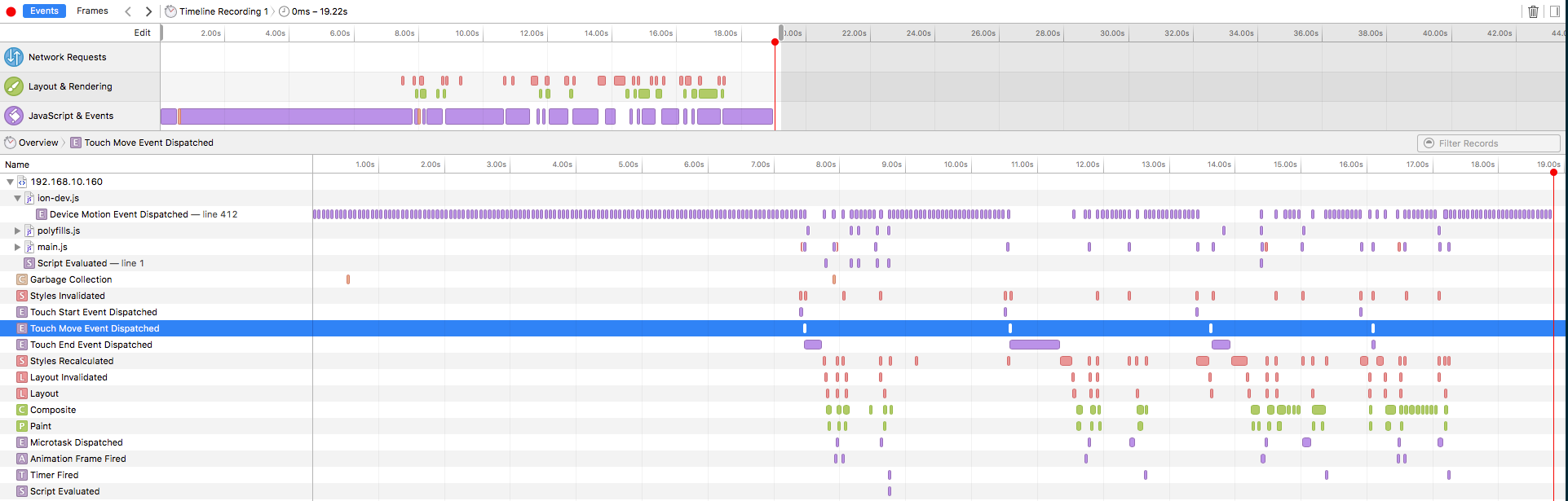The height and width of the screenshot is (501, 1568).
Task: Click the Layout row icon
Action: [x=22, y=393]
